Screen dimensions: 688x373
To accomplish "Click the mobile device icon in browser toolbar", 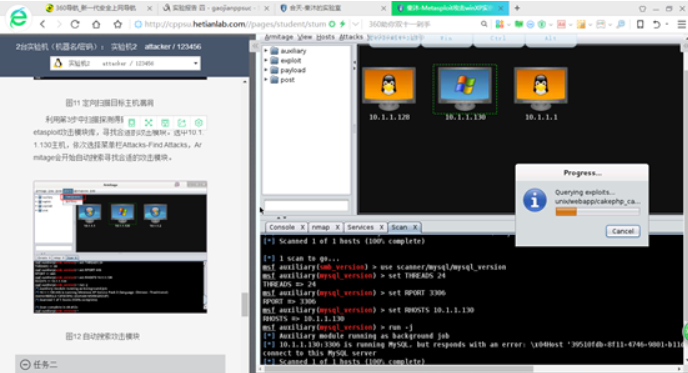I will (x=640, y=24).
